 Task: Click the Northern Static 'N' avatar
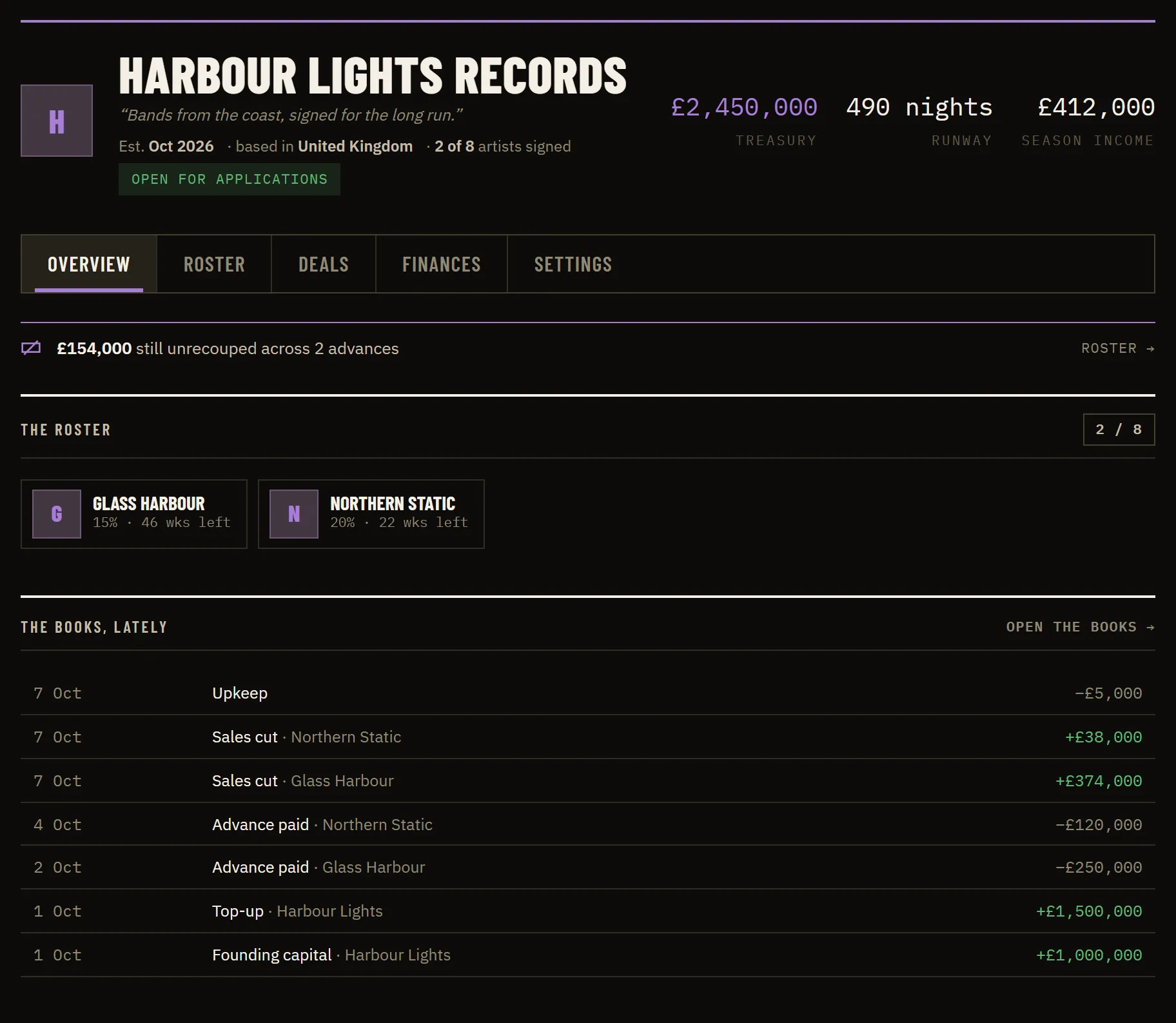(294, 514)
